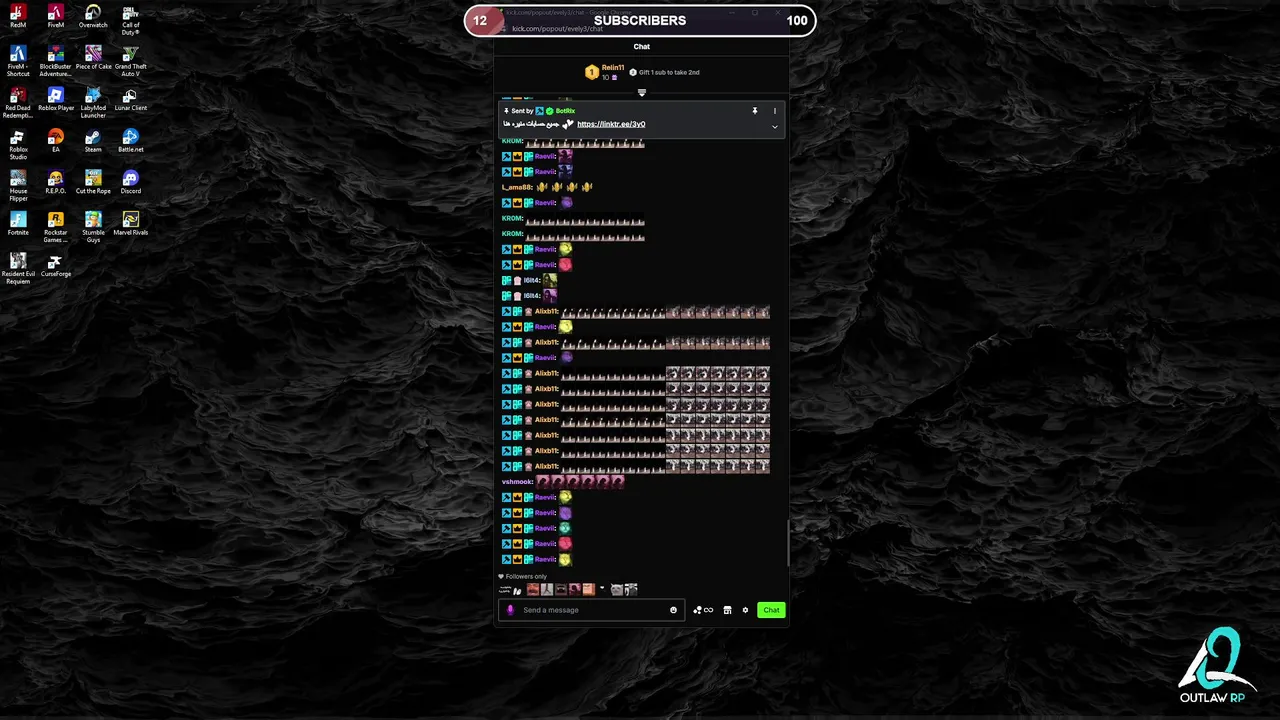The image size is (1280, 720).
Task: Click the kick.com popout address bar URL
Action: click(557, 29)
